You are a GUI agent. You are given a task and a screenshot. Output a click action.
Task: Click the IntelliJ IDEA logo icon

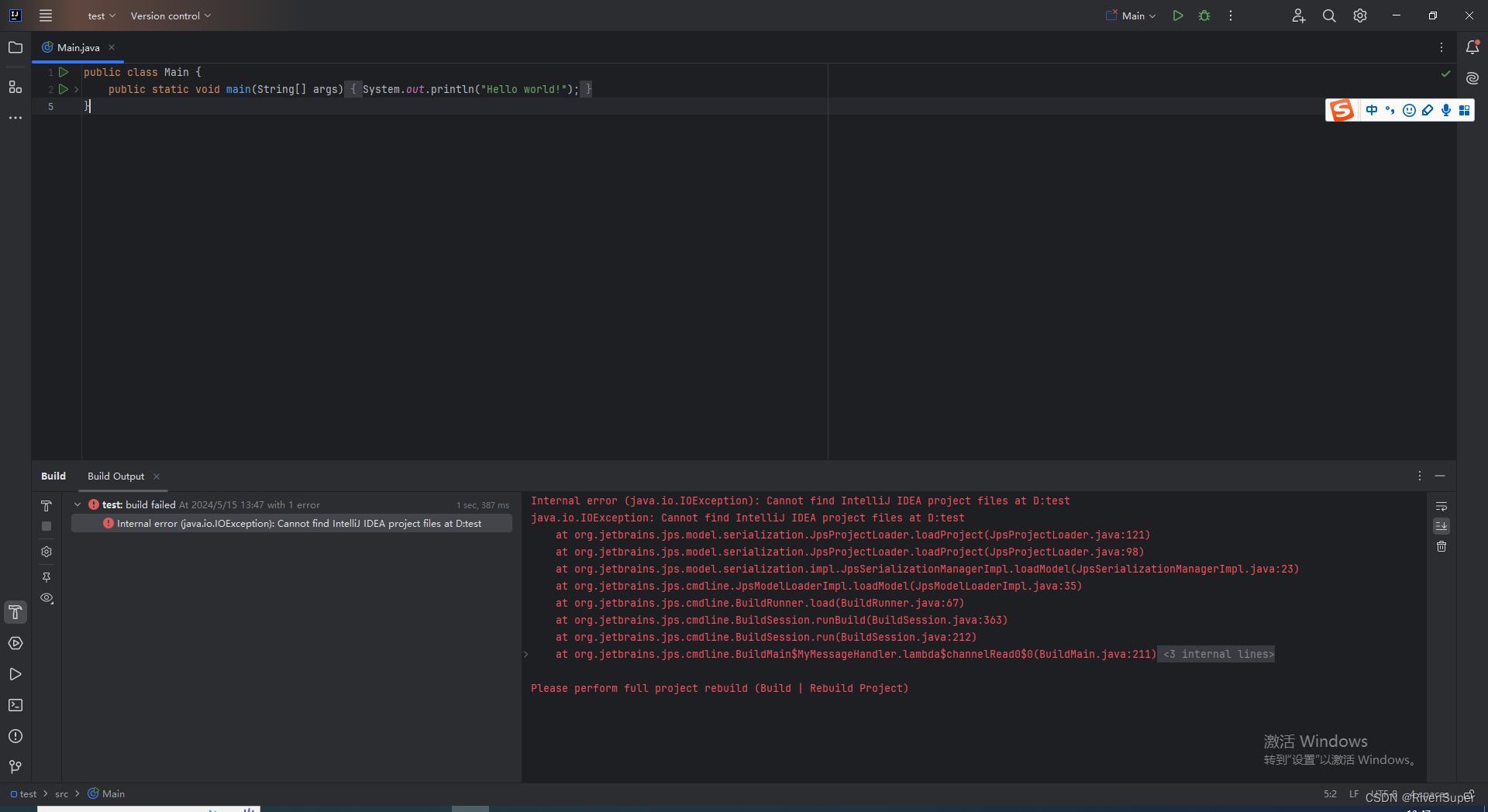(15, 15)
